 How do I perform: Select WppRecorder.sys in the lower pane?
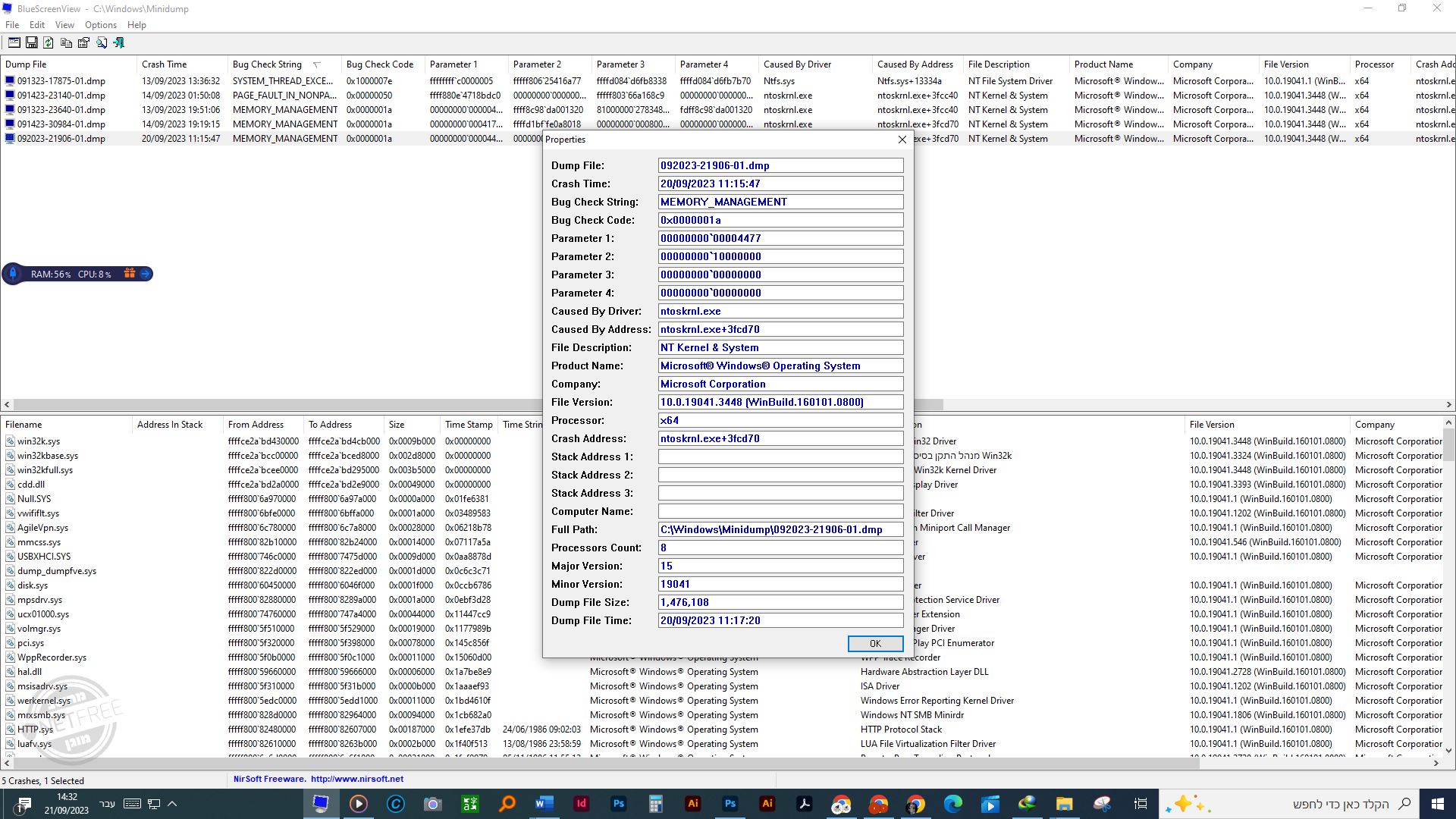tap(52, 657)
